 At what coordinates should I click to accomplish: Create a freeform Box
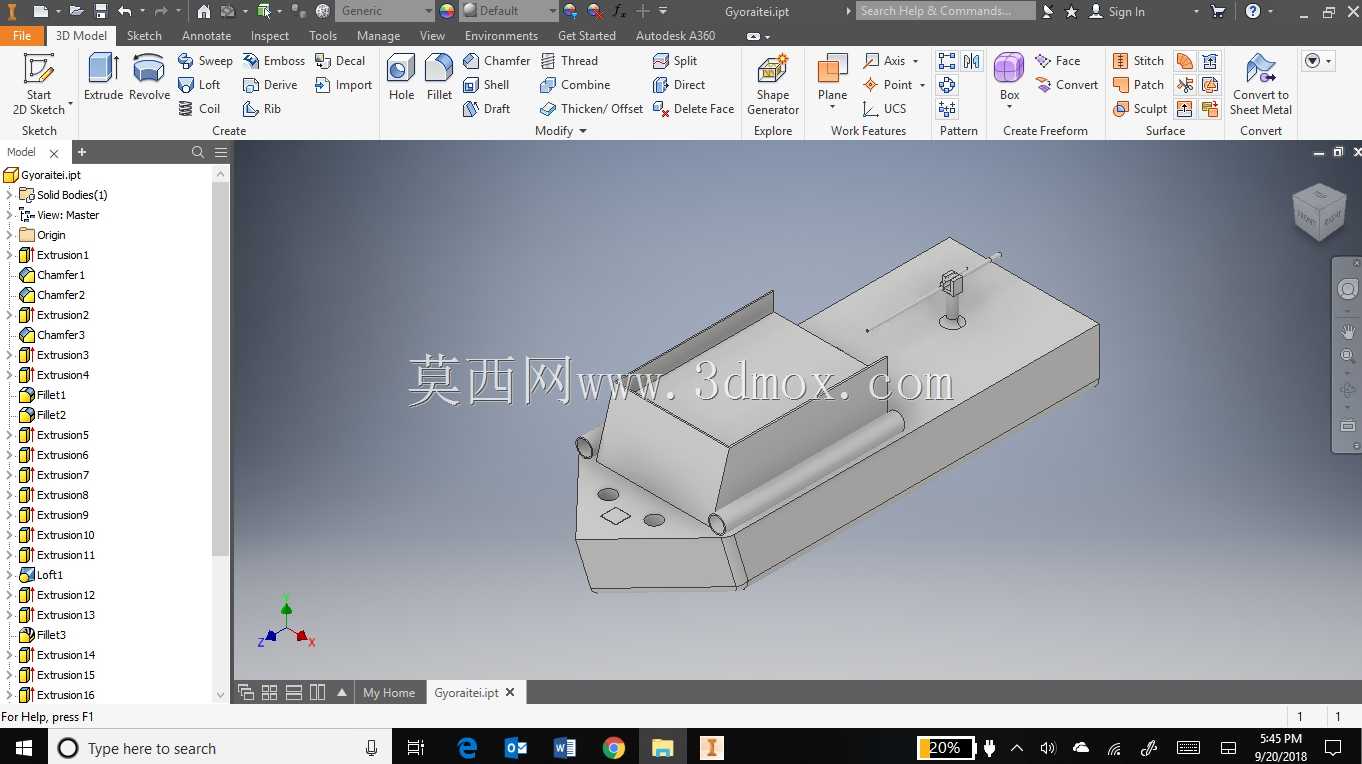click(1009, 78)
